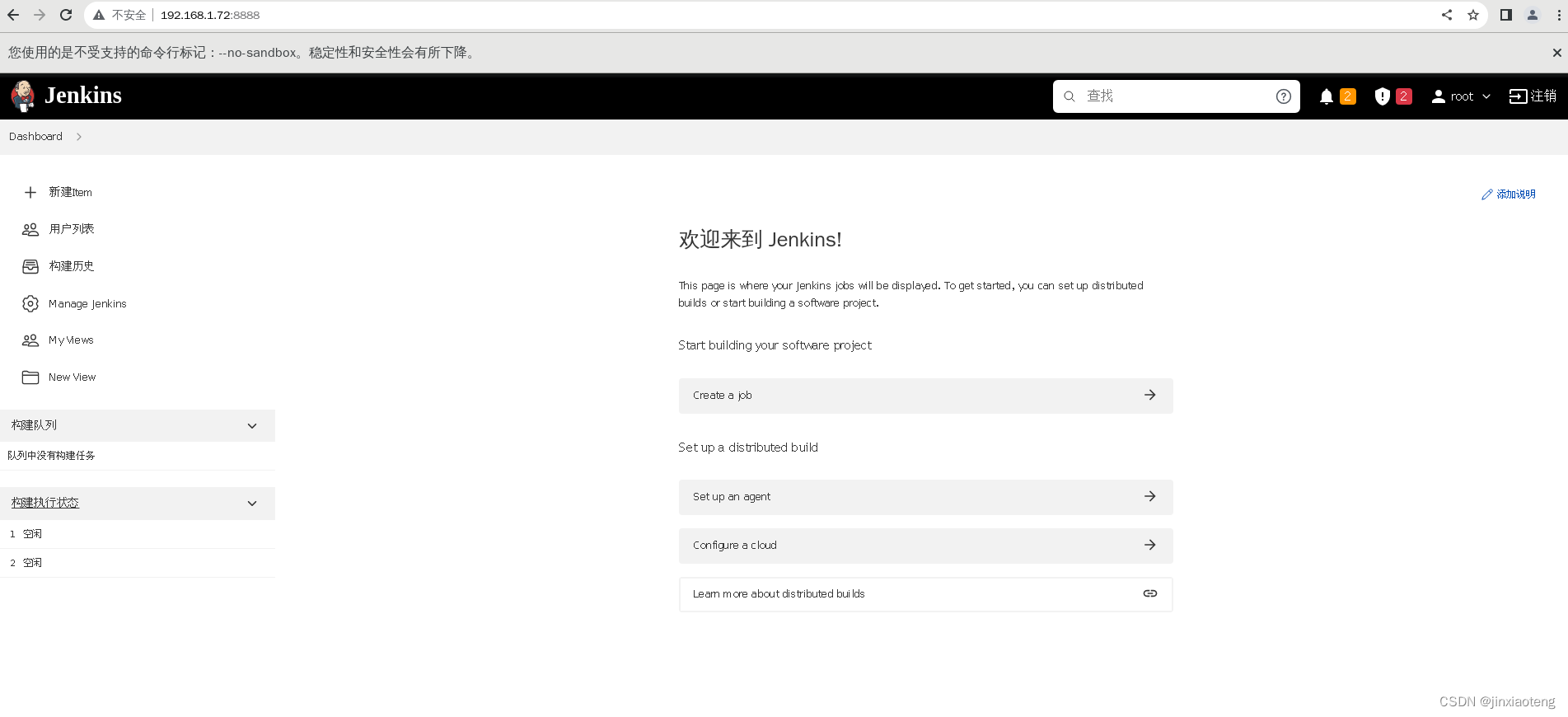Click the orange notification count badge
The image size is (1568, 717).
tap(1348, 96)
